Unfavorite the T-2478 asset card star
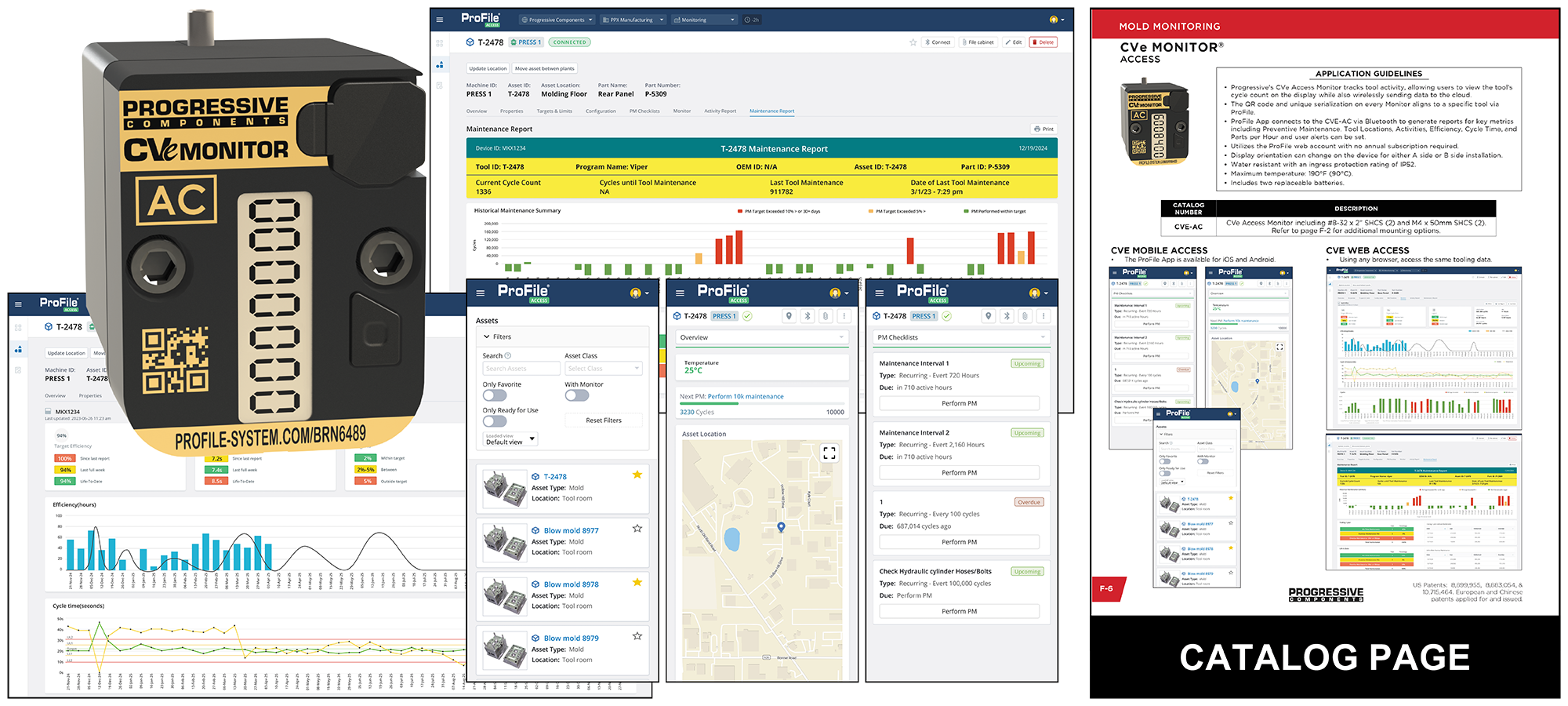This screenshot has height=706, width=1568. tap(637, 475)
